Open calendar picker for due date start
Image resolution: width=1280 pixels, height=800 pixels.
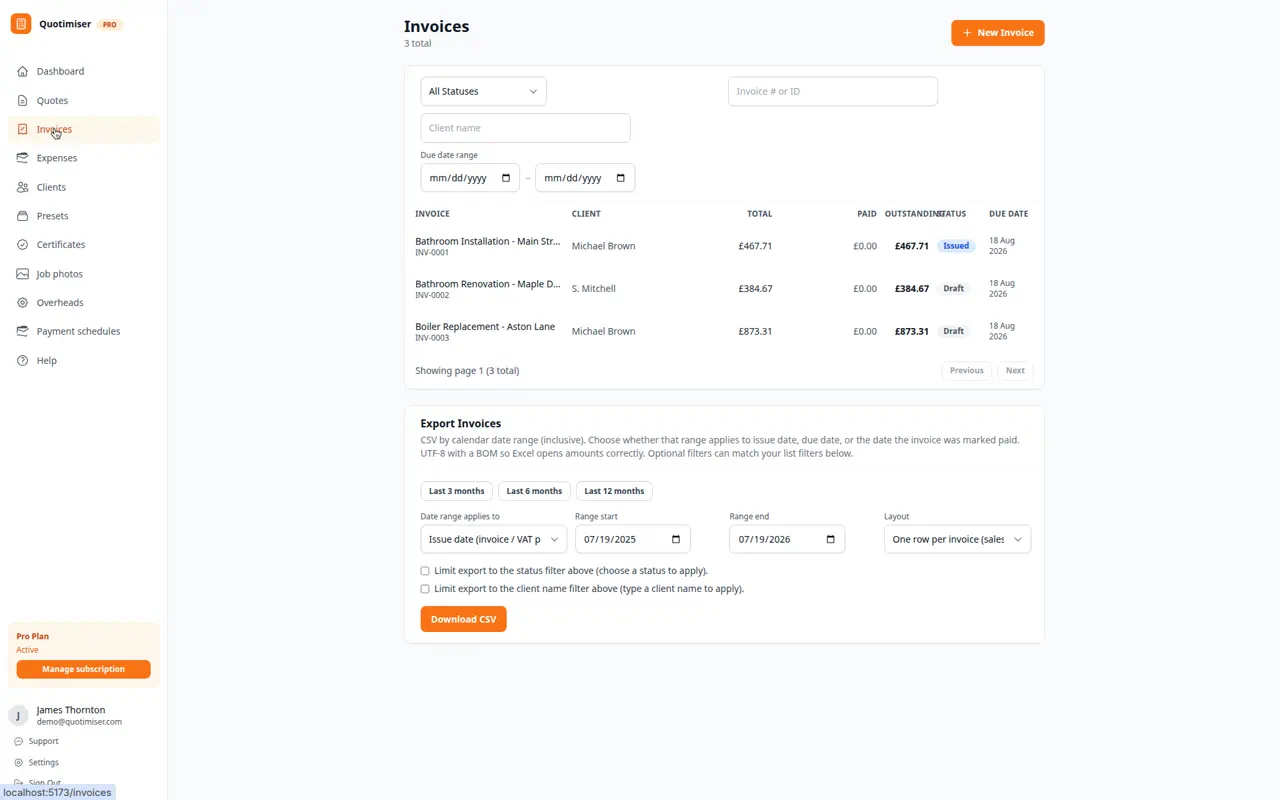tap(506, 178)
